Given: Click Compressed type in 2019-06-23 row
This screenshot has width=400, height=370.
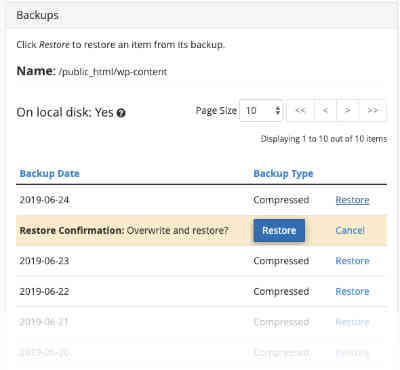Looking at the screenshot, I should [x=281, y=261].
